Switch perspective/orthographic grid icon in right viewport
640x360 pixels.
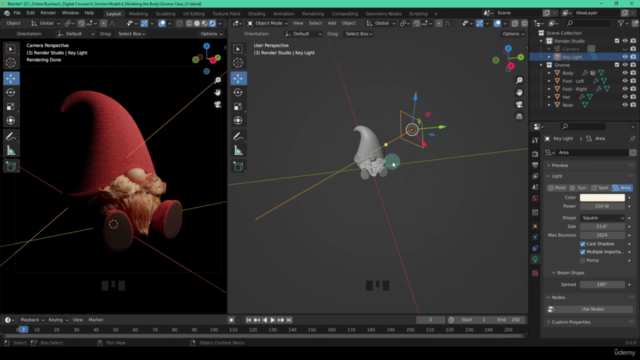tap(519, 117)
